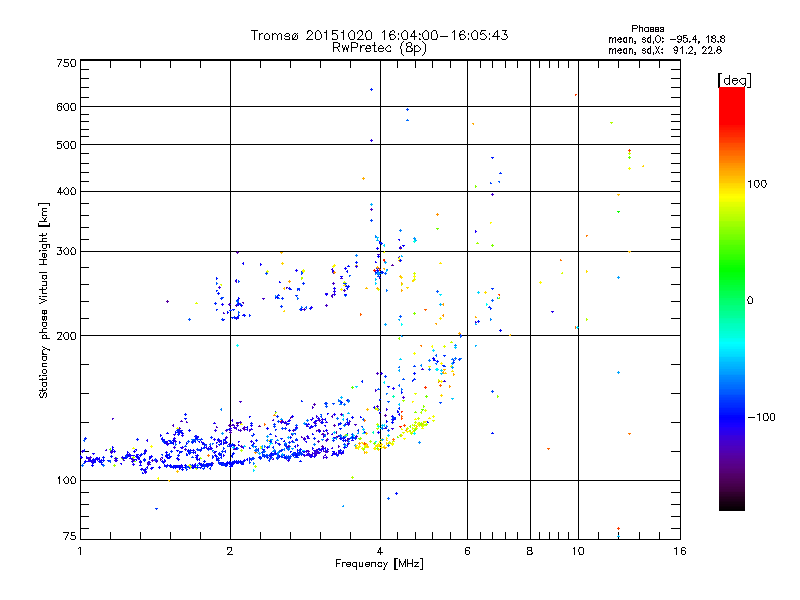Click the colorbar tick label "-100"
The image size is (800, 600).
[761, 417]
